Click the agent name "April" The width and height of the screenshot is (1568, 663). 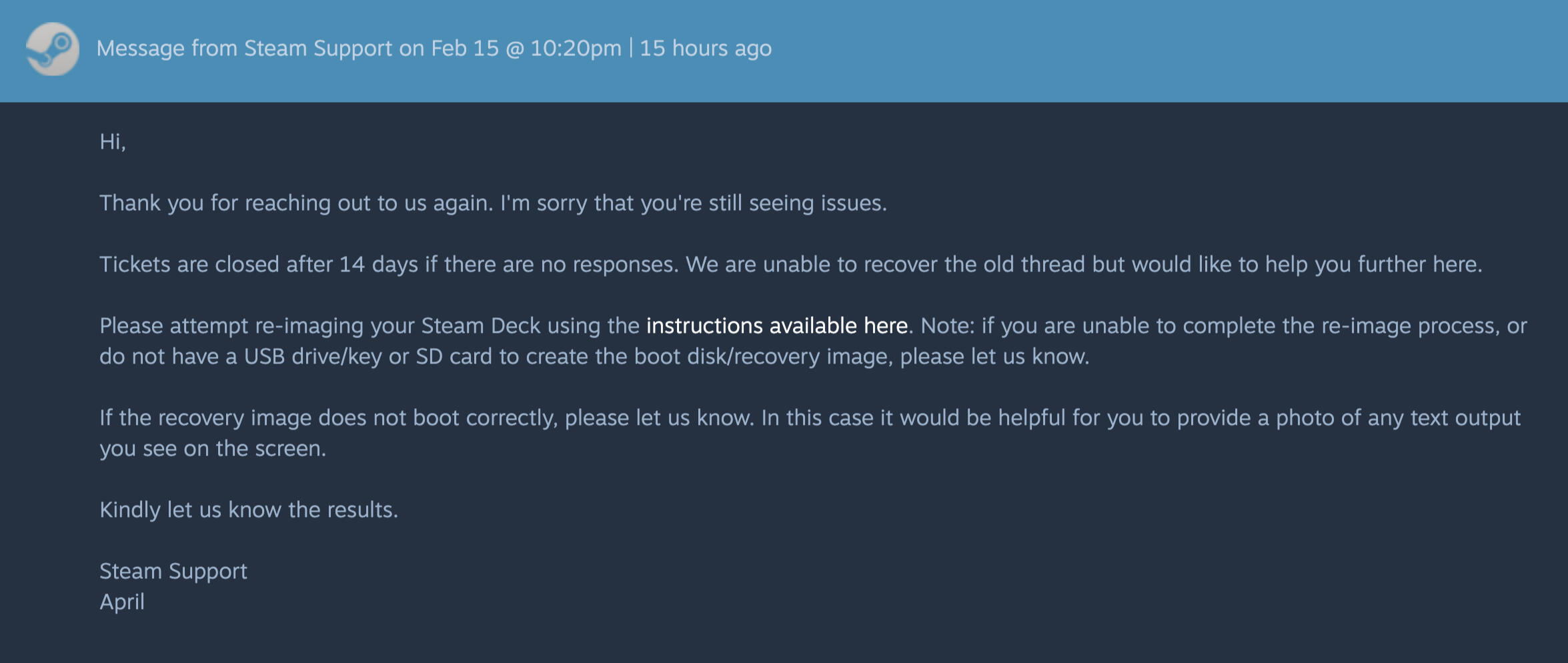122,602
